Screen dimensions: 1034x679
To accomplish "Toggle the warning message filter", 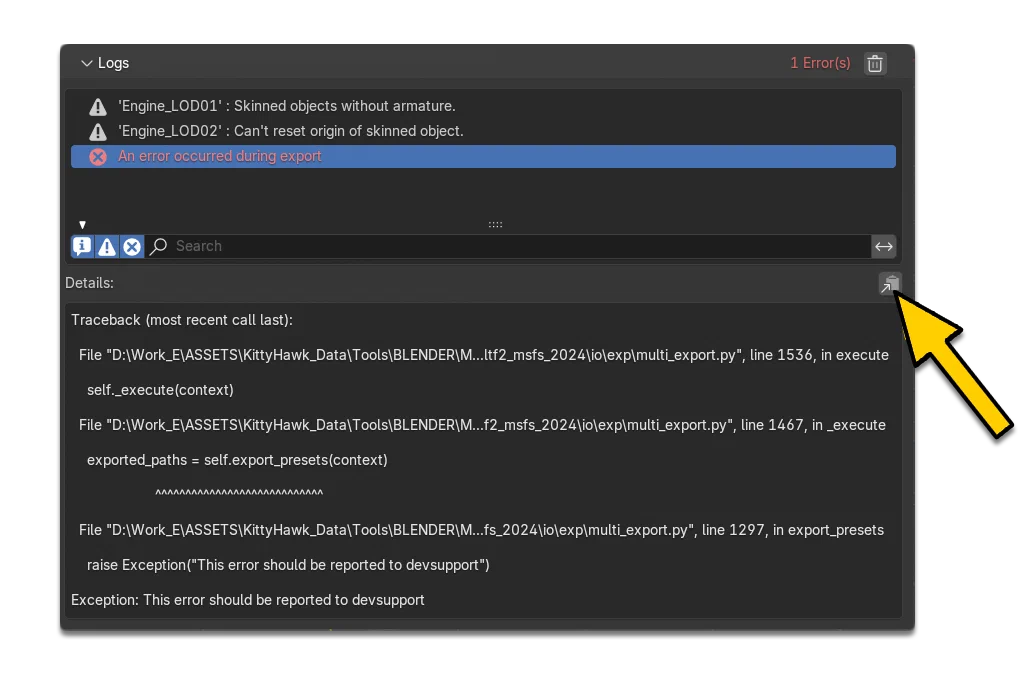I will tap(107, 247).
